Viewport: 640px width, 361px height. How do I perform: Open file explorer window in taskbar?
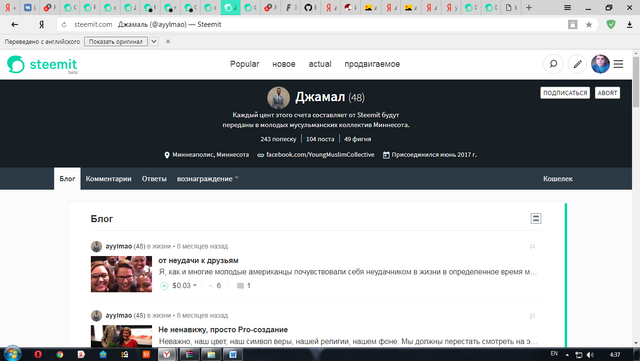click(x=211, y=354)
